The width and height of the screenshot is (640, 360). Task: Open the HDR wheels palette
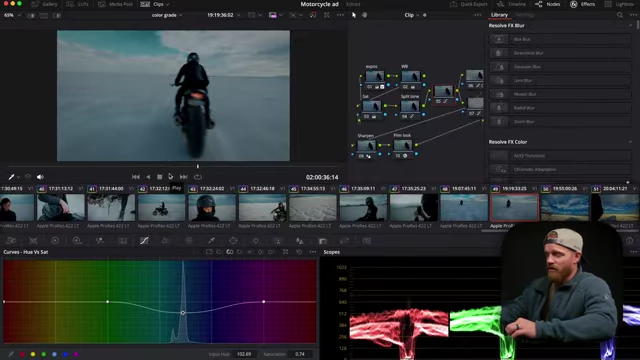[77, 241]
